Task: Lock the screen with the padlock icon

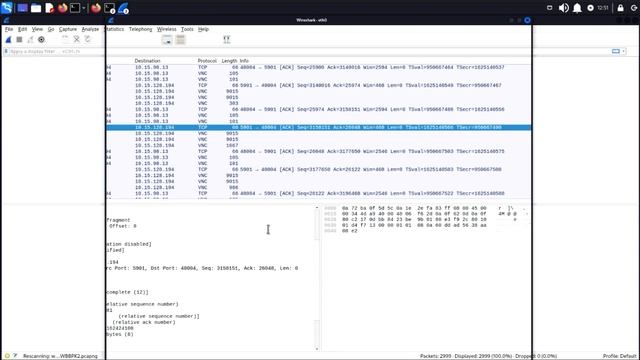Action: (620, 8)
